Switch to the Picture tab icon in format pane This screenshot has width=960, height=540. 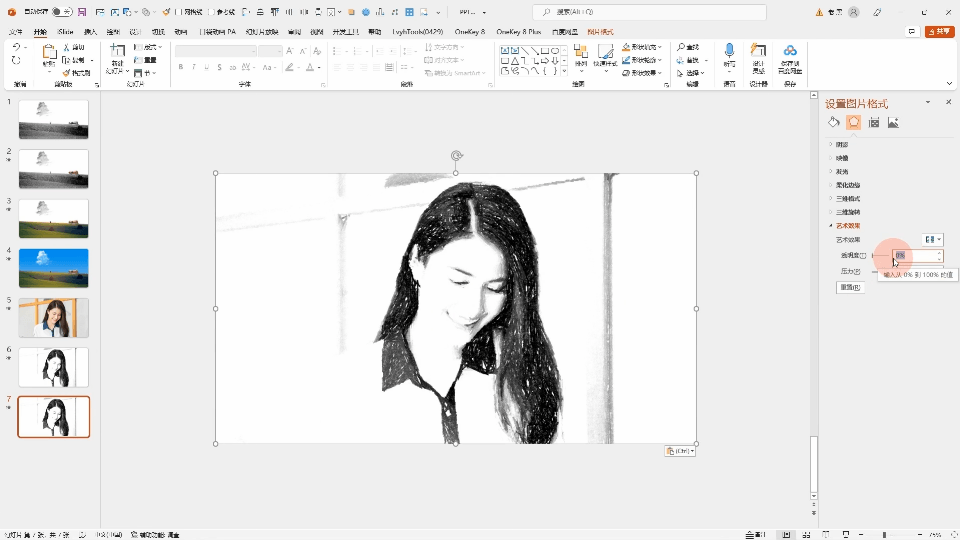[893, 122]
